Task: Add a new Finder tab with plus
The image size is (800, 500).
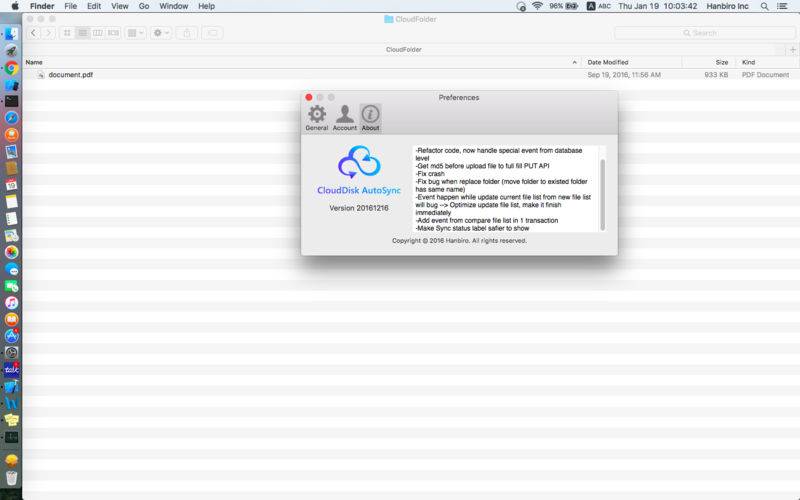Action: point(792,49)
